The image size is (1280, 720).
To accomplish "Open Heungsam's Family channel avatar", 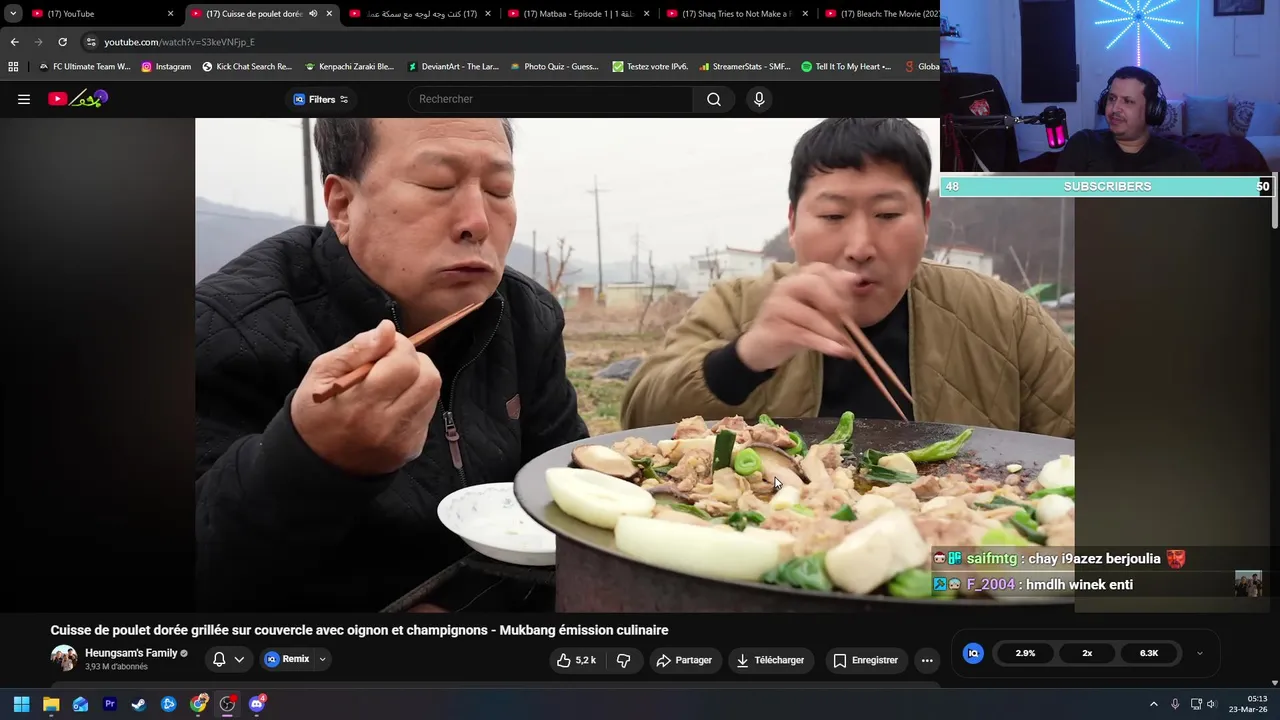I will tap(64, 658).
